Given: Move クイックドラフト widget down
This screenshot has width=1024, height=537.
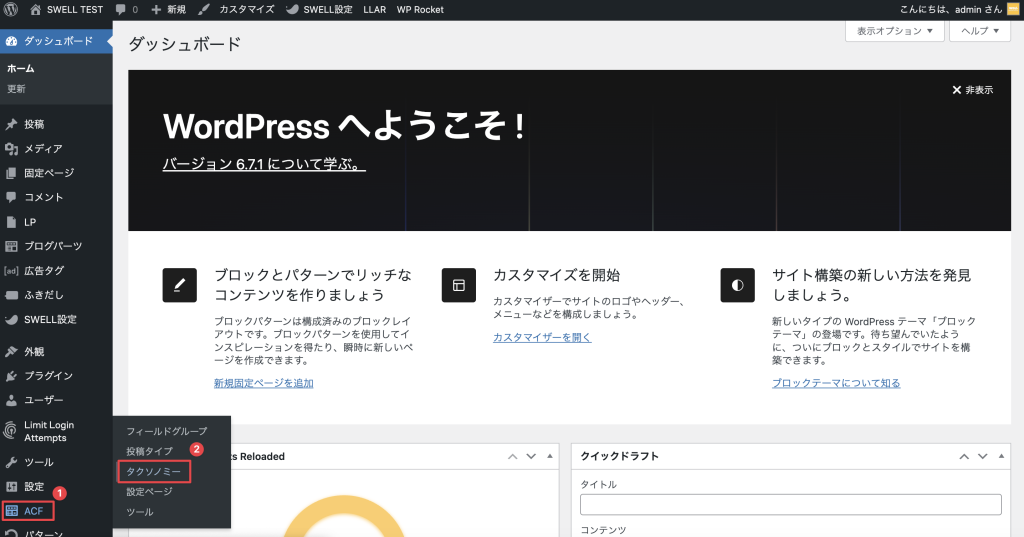Looking at the screenshot, I should point(982,456).
